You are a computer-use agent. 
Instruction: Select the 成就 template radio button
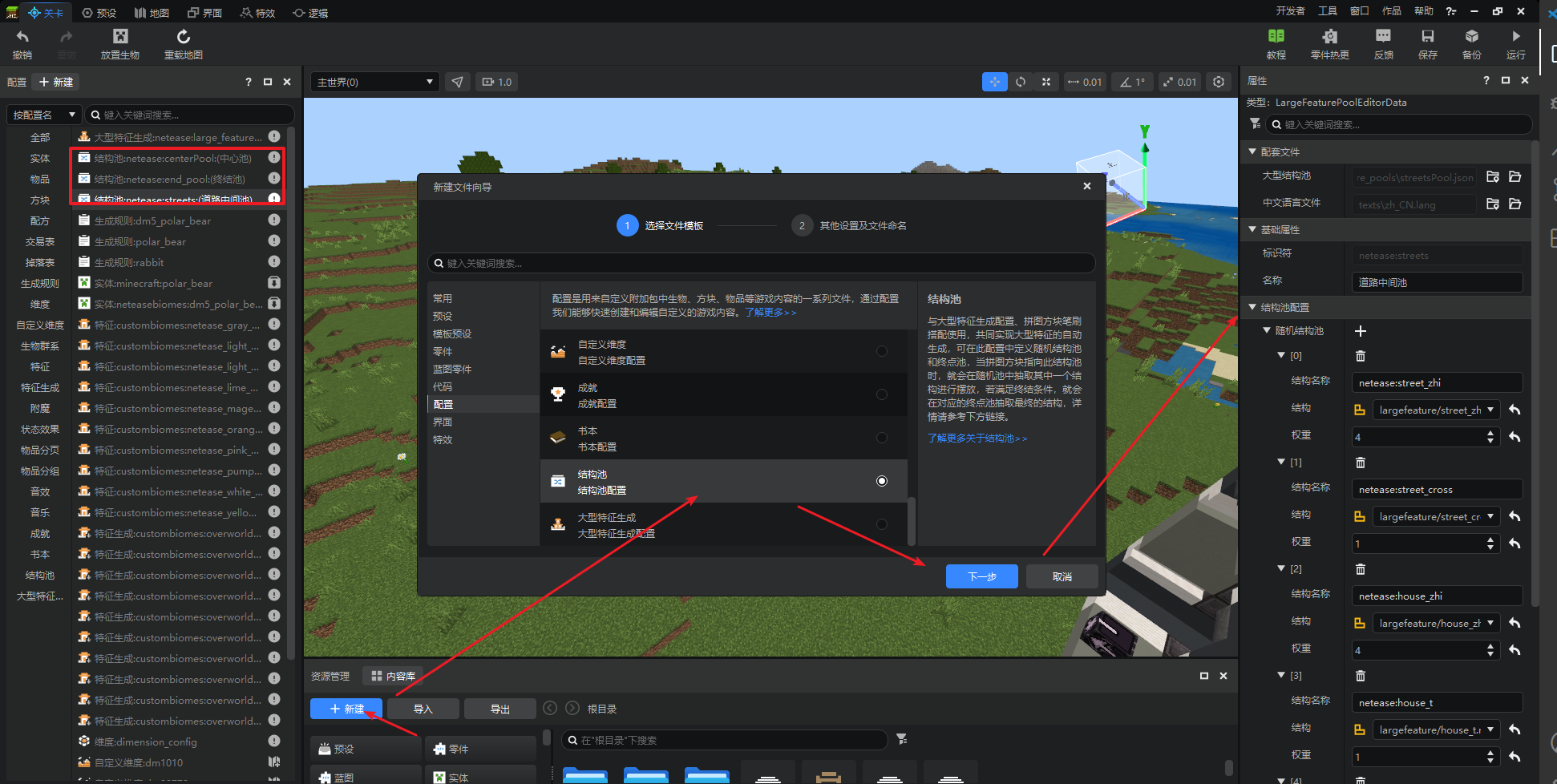882,394
